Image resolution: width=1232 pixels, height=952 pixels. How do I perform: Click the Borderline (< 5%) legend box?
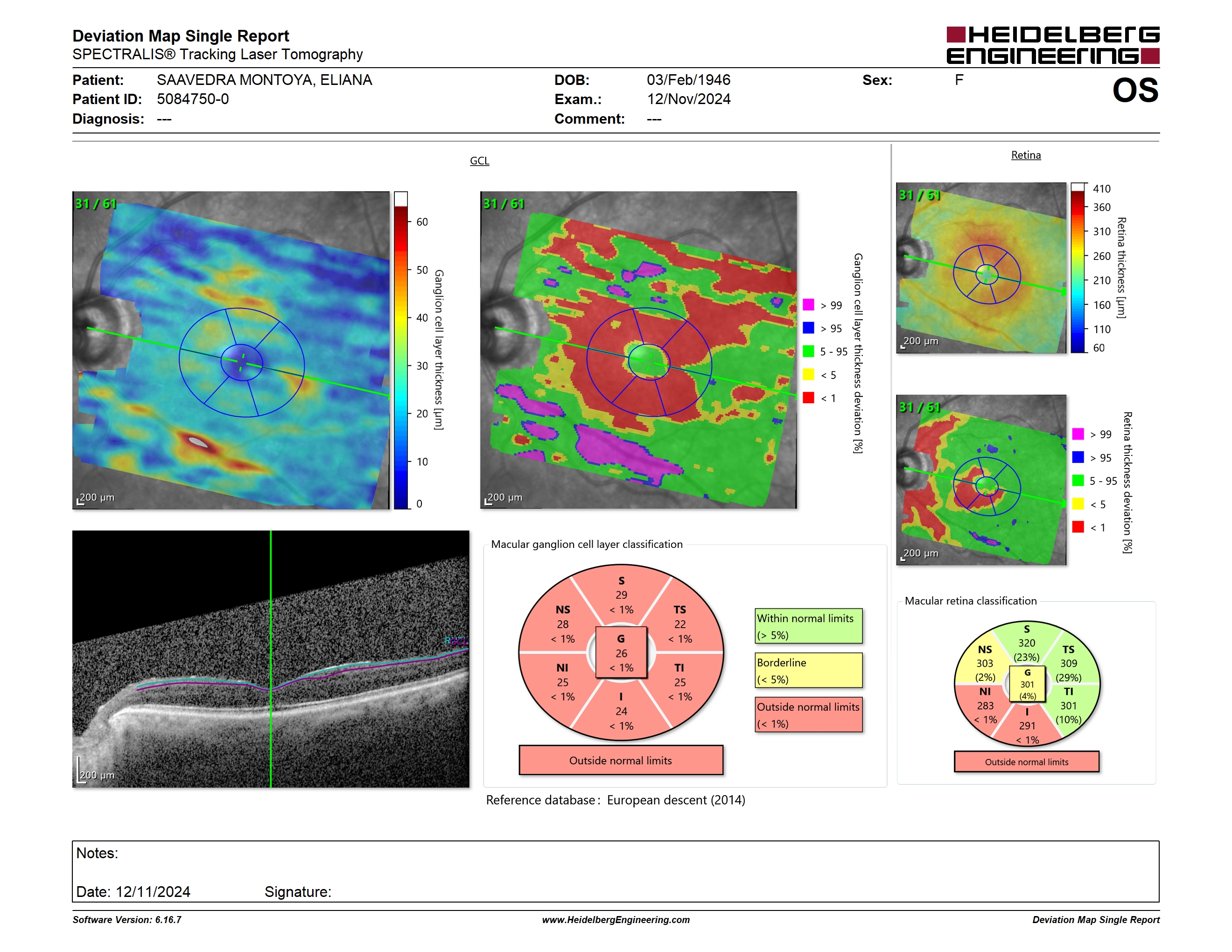(808, 670)
